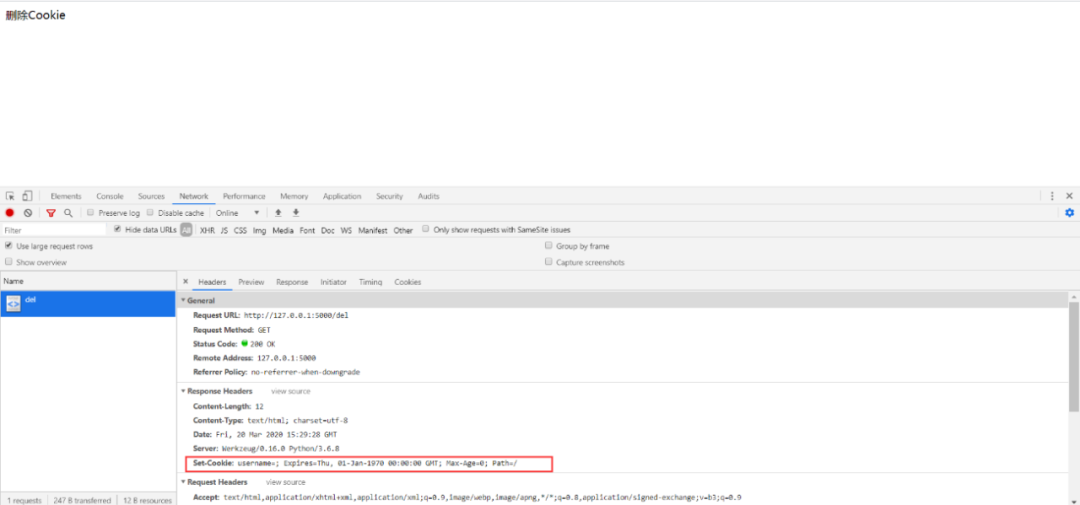Close the request details pane
Viewport: 1080px width, 505px height.
(x=185, y=282)
